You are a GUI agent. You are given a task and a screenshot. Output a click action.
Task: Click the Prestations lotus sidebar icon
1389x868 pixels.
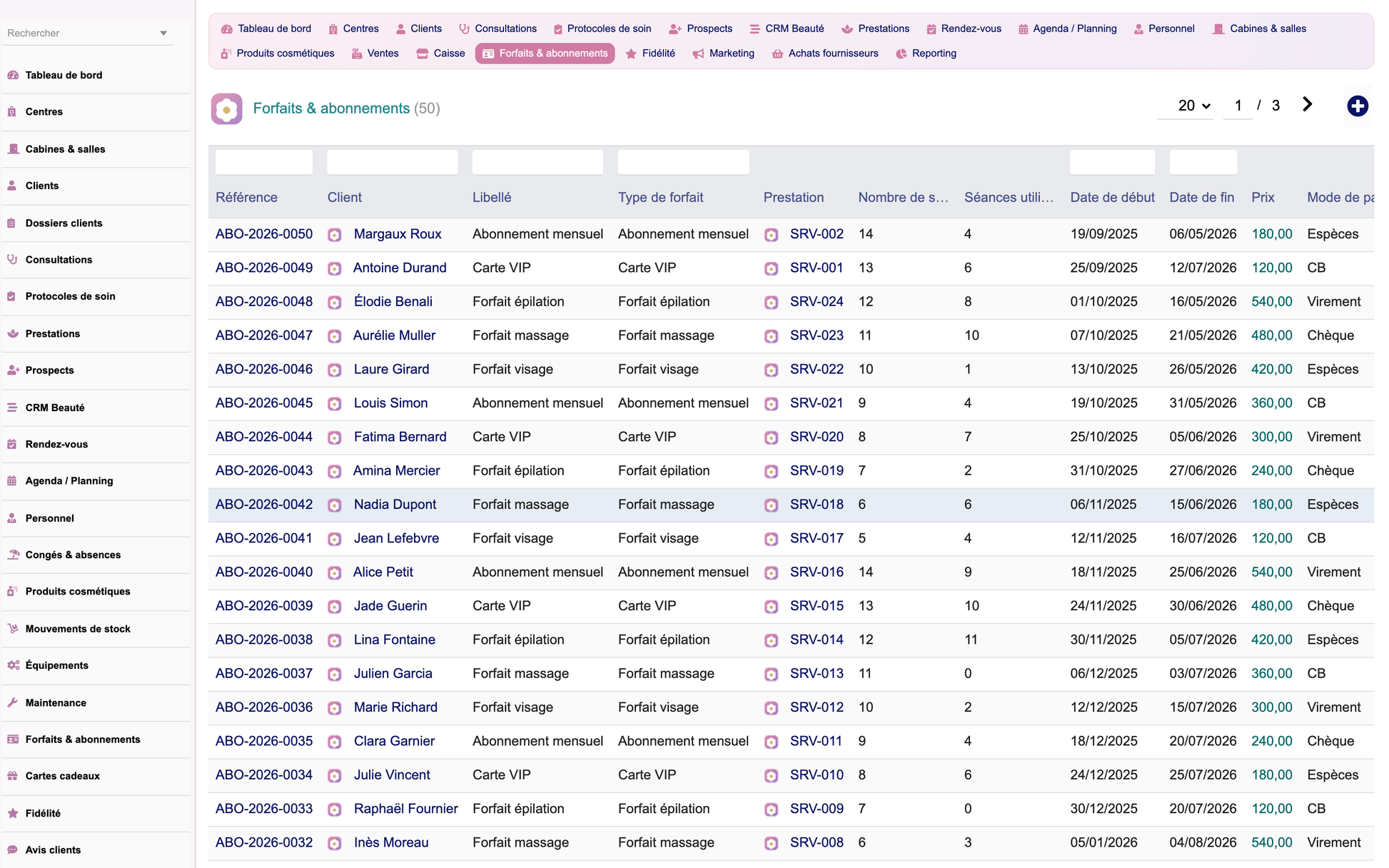pyautogui.click(x=13, y=333)
